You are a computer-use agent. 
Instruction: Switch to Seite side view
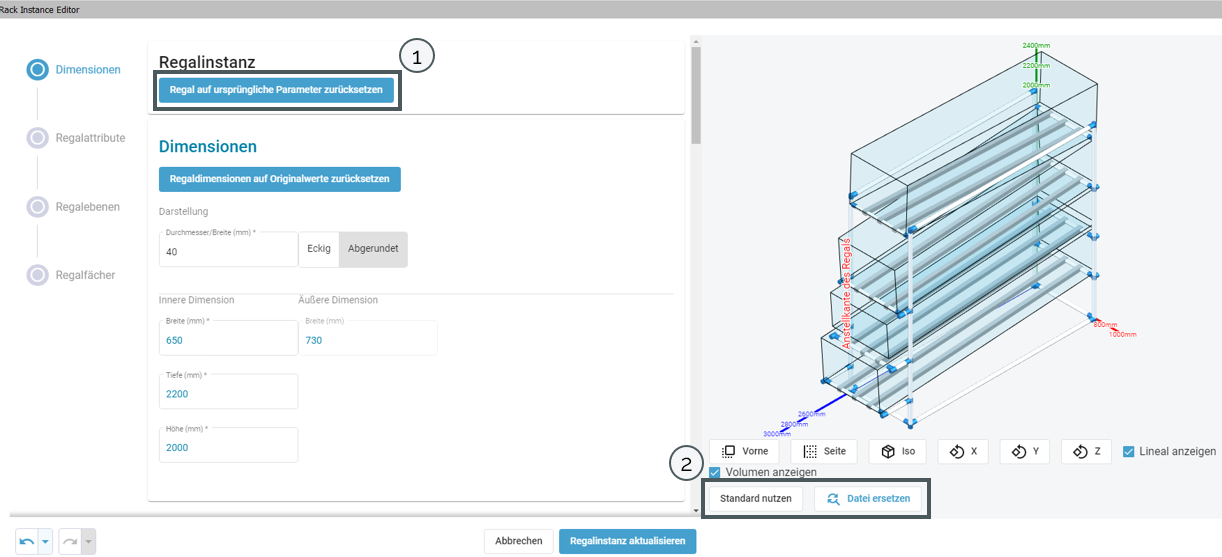[x=824, y=451]
